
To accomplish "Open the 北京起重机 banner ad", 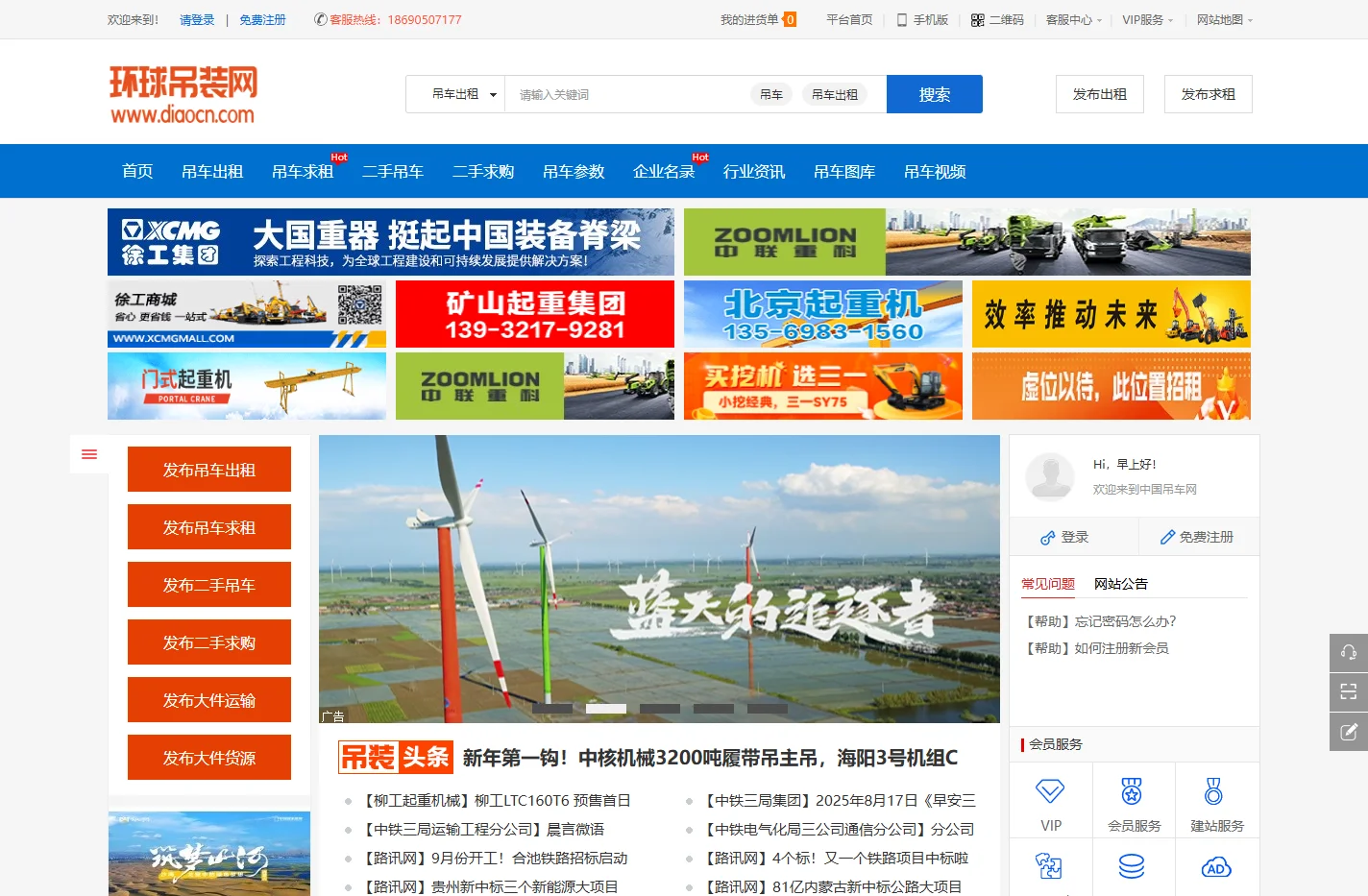I will [x=823, y=314].
